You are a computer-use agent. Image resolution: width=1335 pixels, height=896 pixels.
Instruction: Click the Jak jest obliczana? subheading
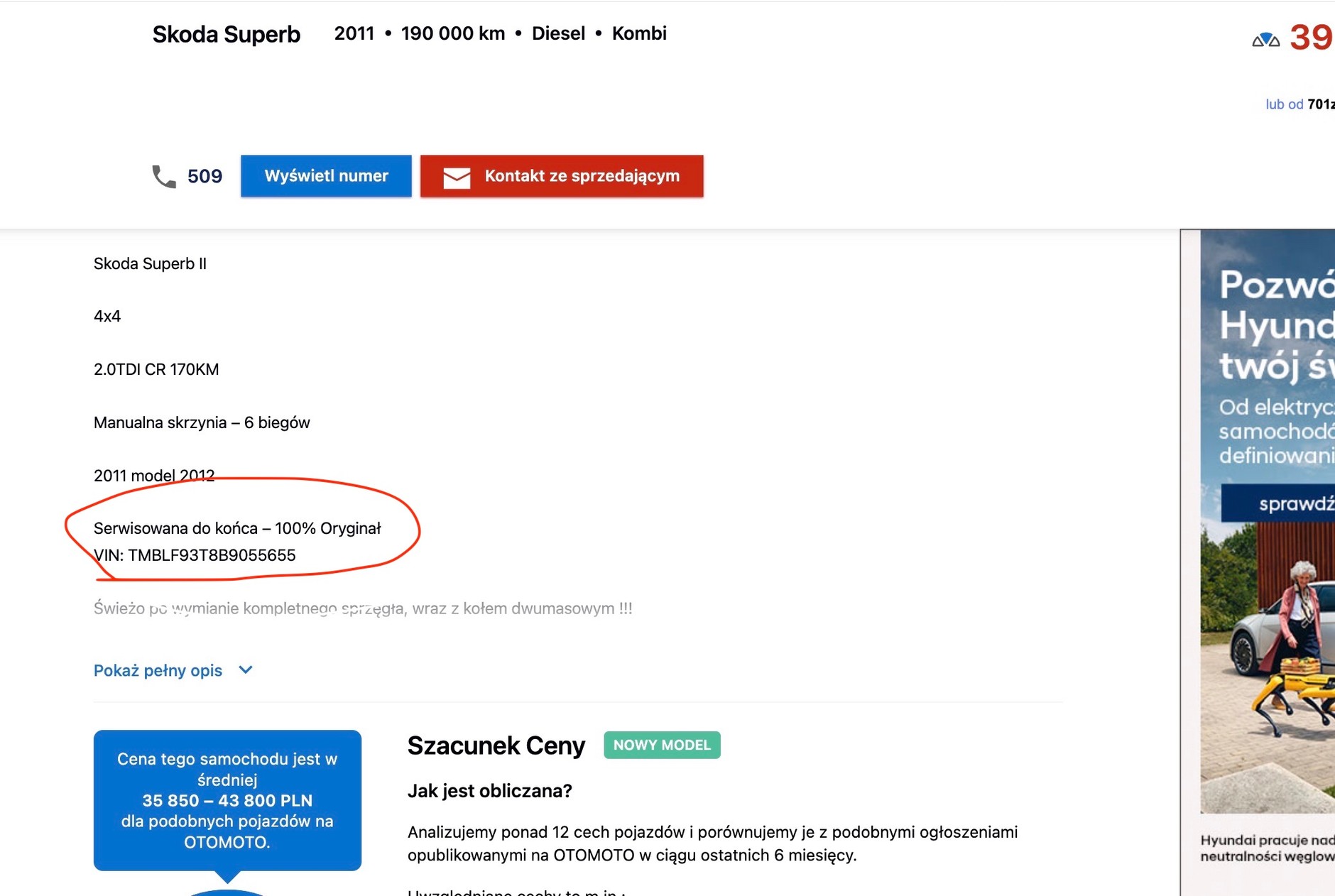pos(489,791)
